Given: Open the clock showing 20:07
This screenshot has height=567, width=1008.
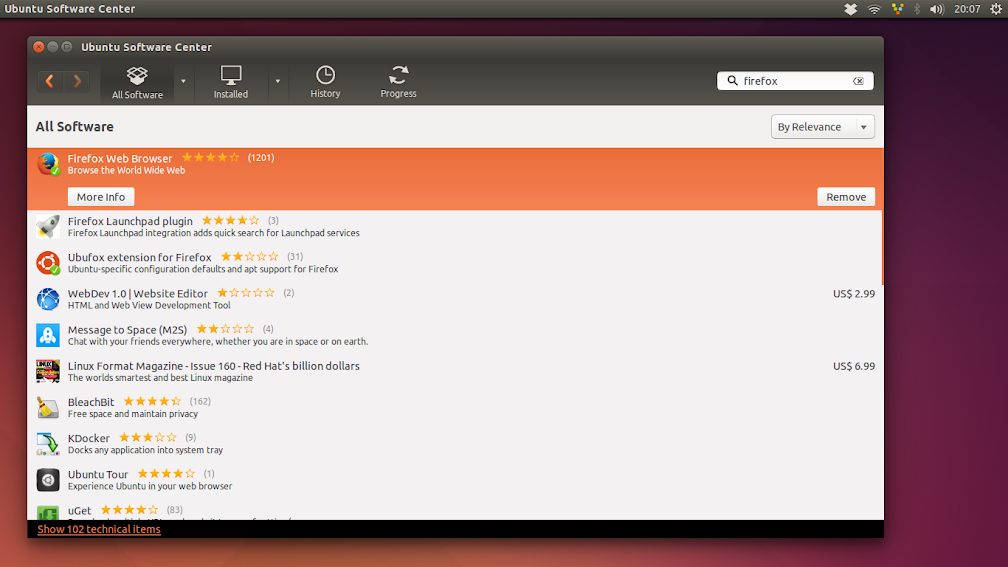Looking at the screenshot, I should pos(967,9).
